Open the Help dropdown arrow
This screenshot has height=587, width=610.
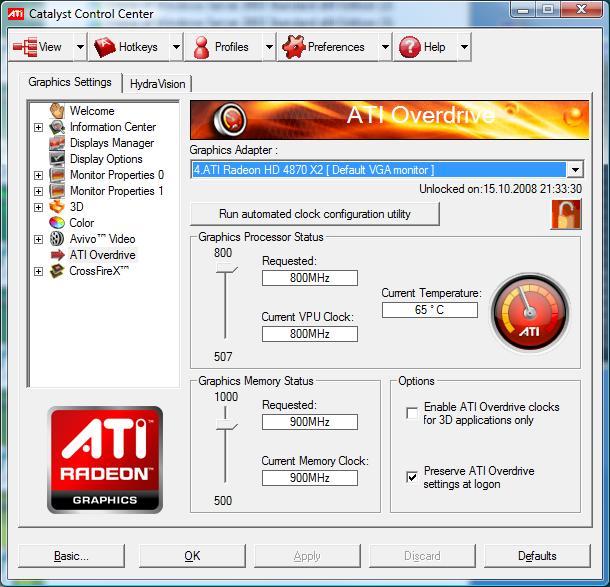click(x=464, y=47)
